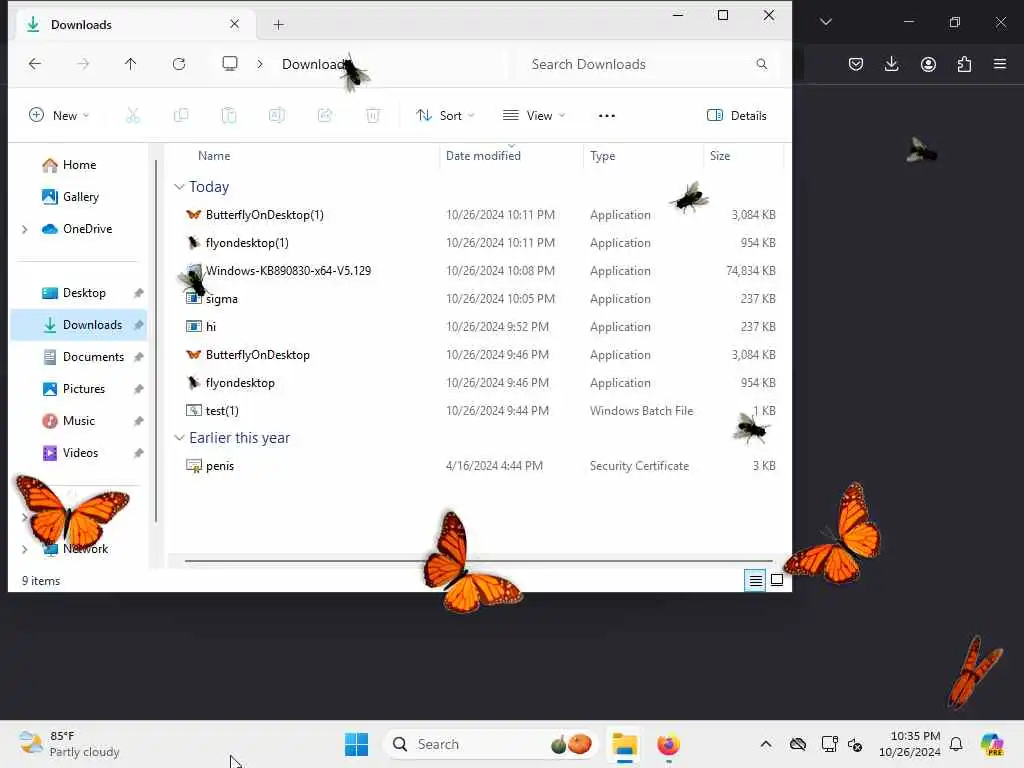Click the Firefox taskbar icon

point(668,744)
